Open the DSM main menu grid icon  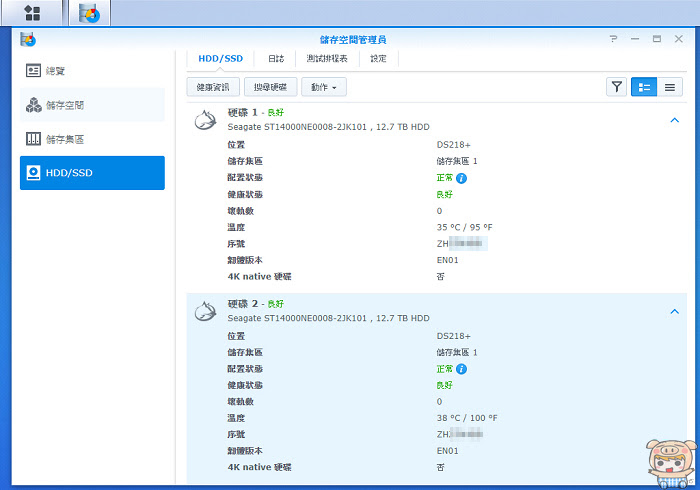(x=32, y=13)
